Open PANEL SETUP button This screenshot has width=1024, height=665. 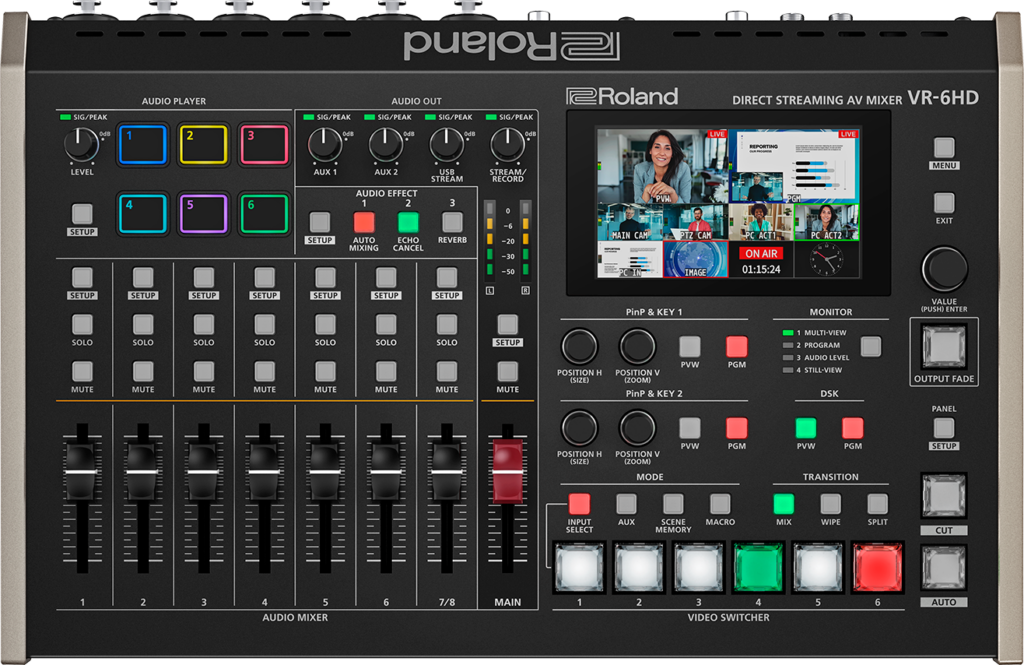[x=944, y=427]
